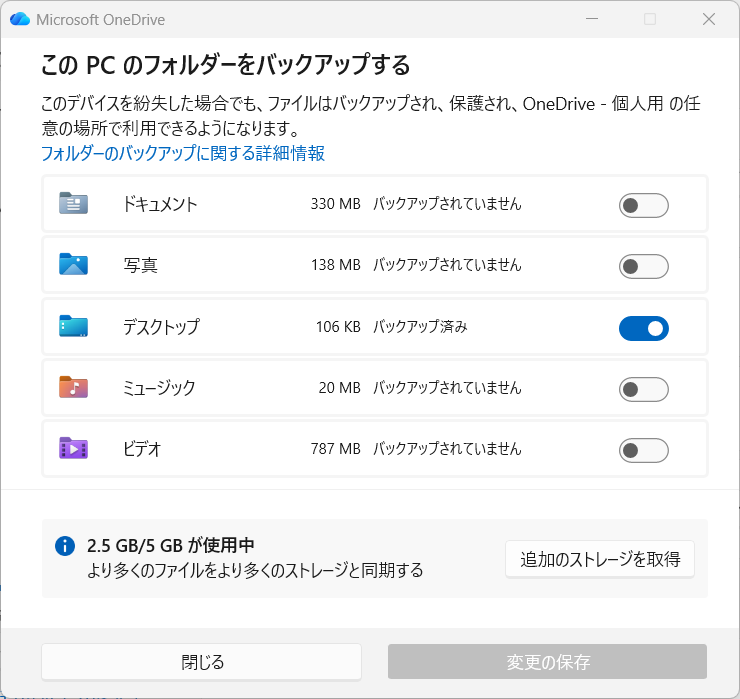Click the OneDrive cloud icon in title bar
Viewport: 740px width, 699px height.
tap(20, 19)
